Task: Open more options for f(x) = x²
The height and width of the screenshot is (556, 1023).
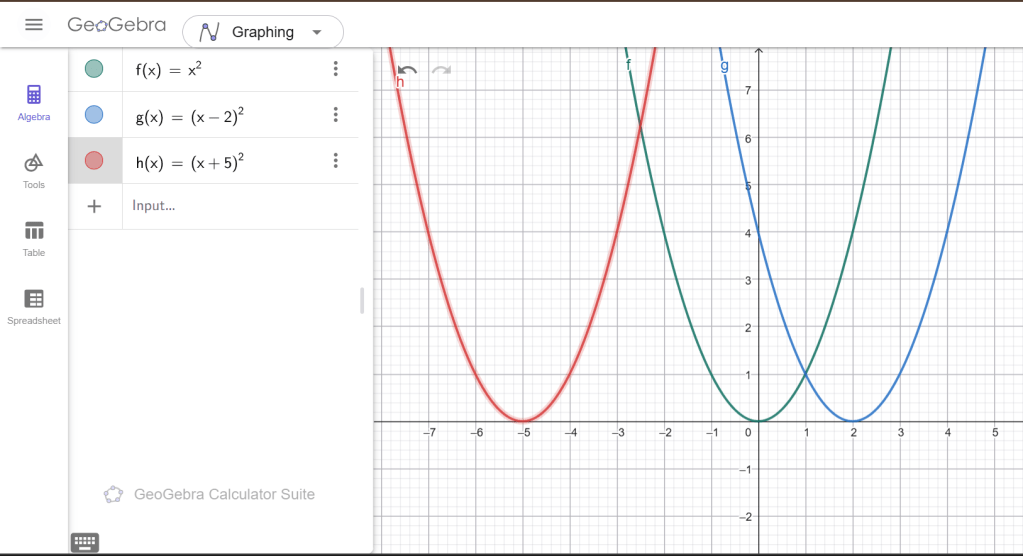Action: (x=335, y=69)
